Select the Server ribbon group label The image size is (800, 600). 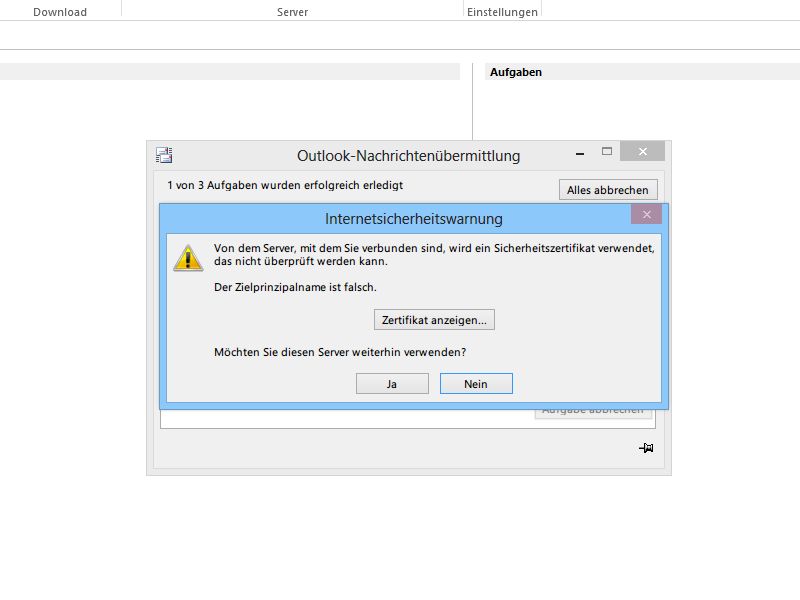tap(292, 12)
